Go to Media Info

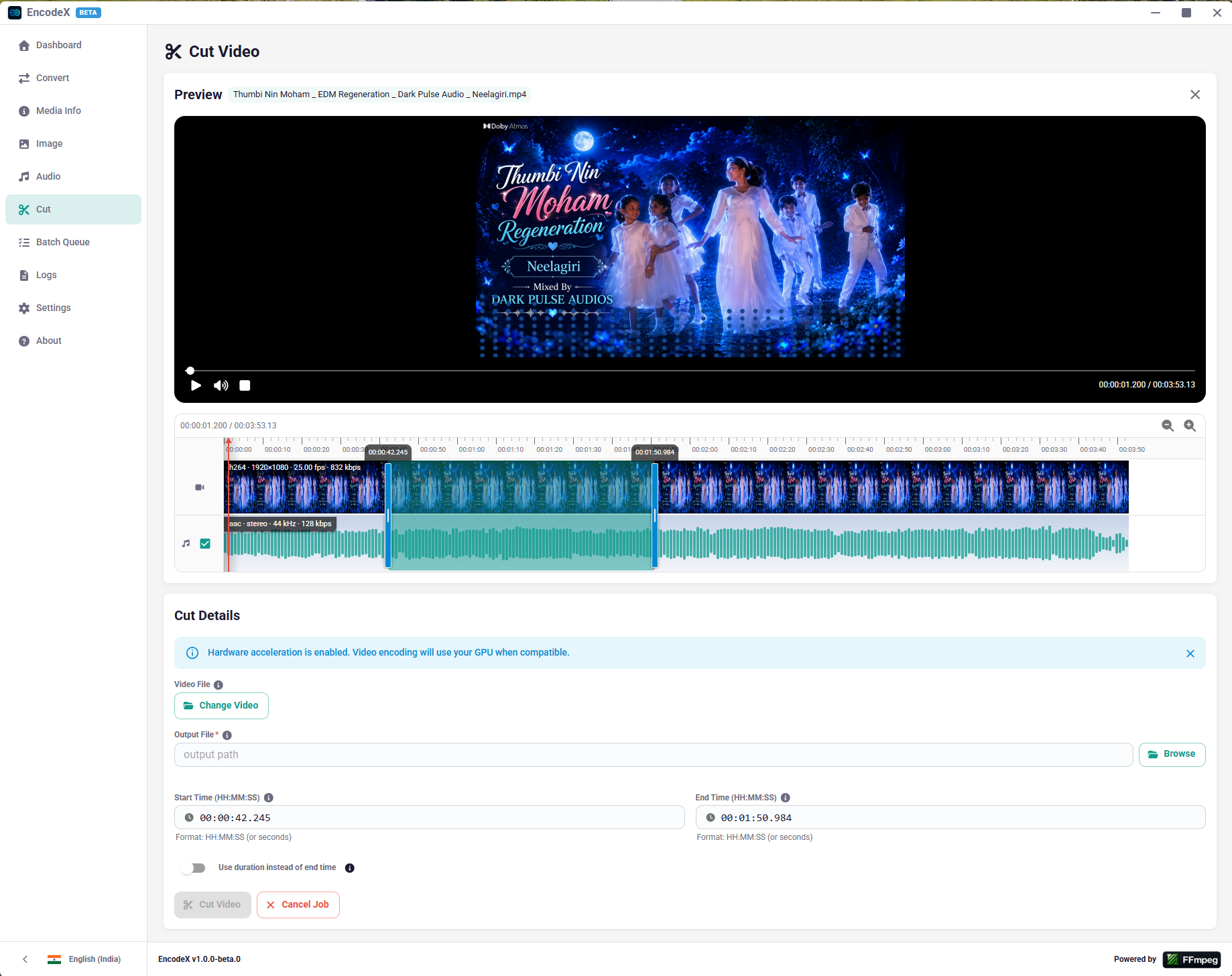coord(73,111)
